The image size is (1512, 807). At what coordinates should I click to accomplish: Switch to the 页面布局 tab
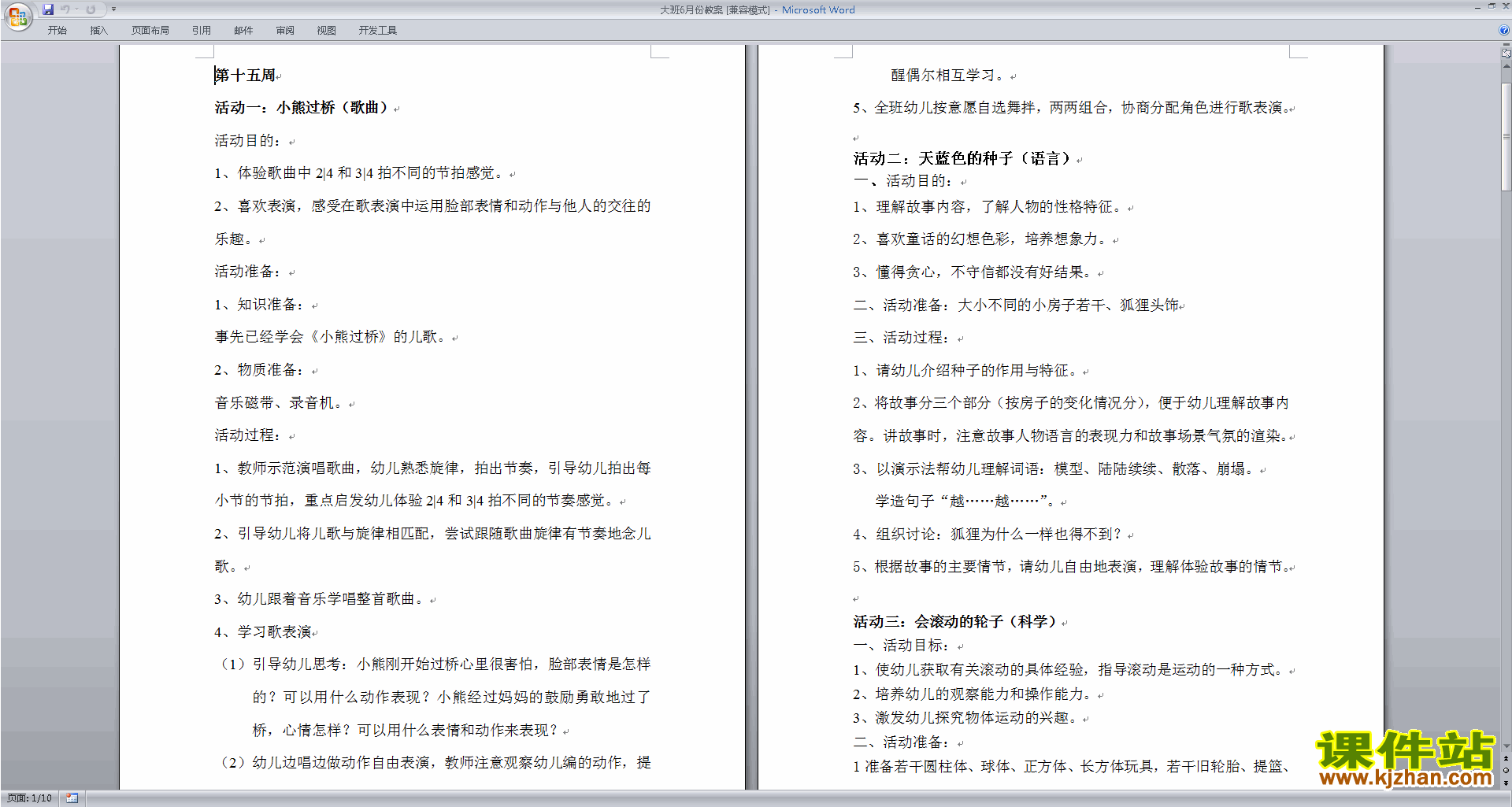point(150,31)
